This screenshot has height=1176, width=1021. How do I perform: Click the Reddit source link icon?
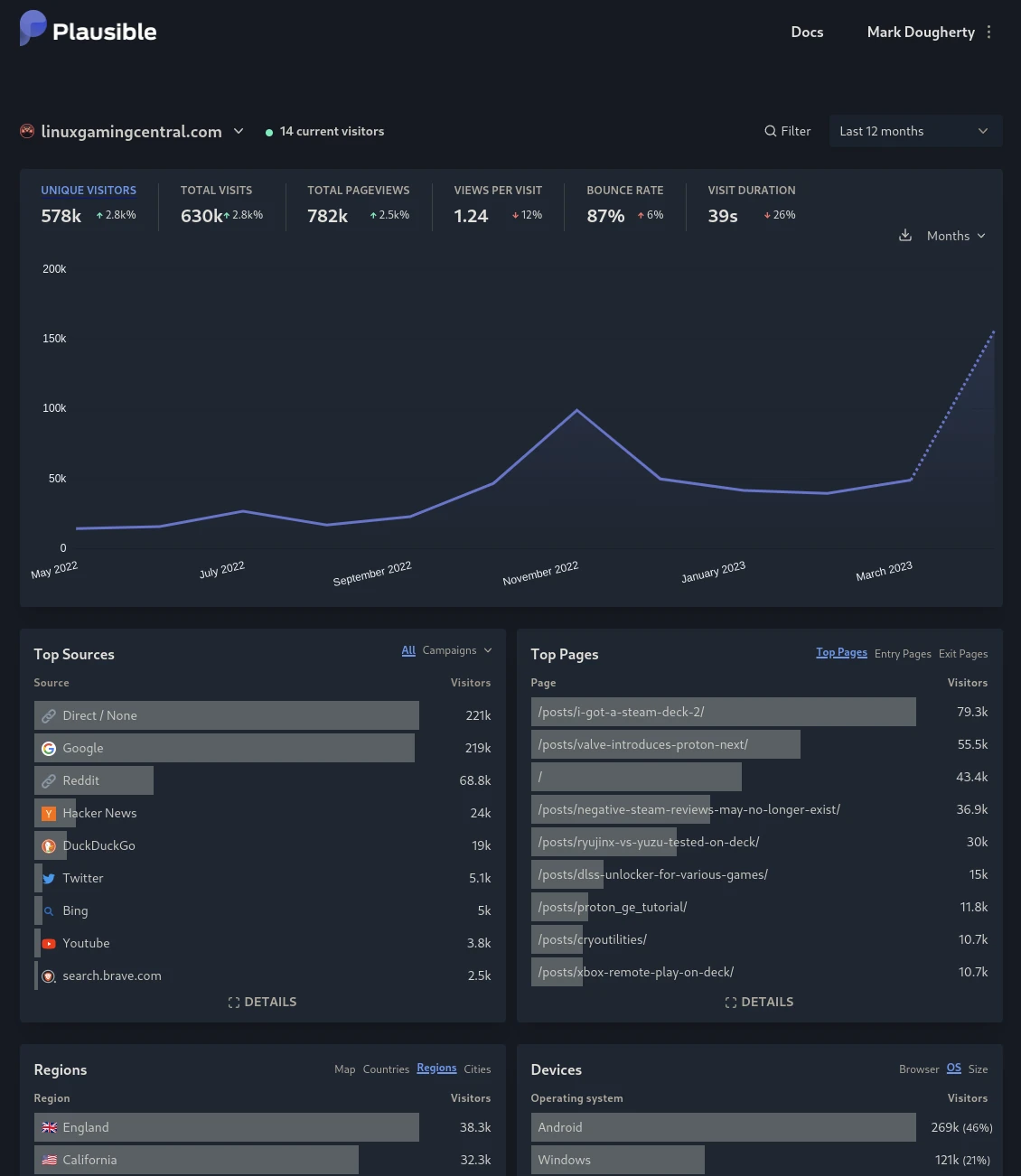click(x=49, y=780)
